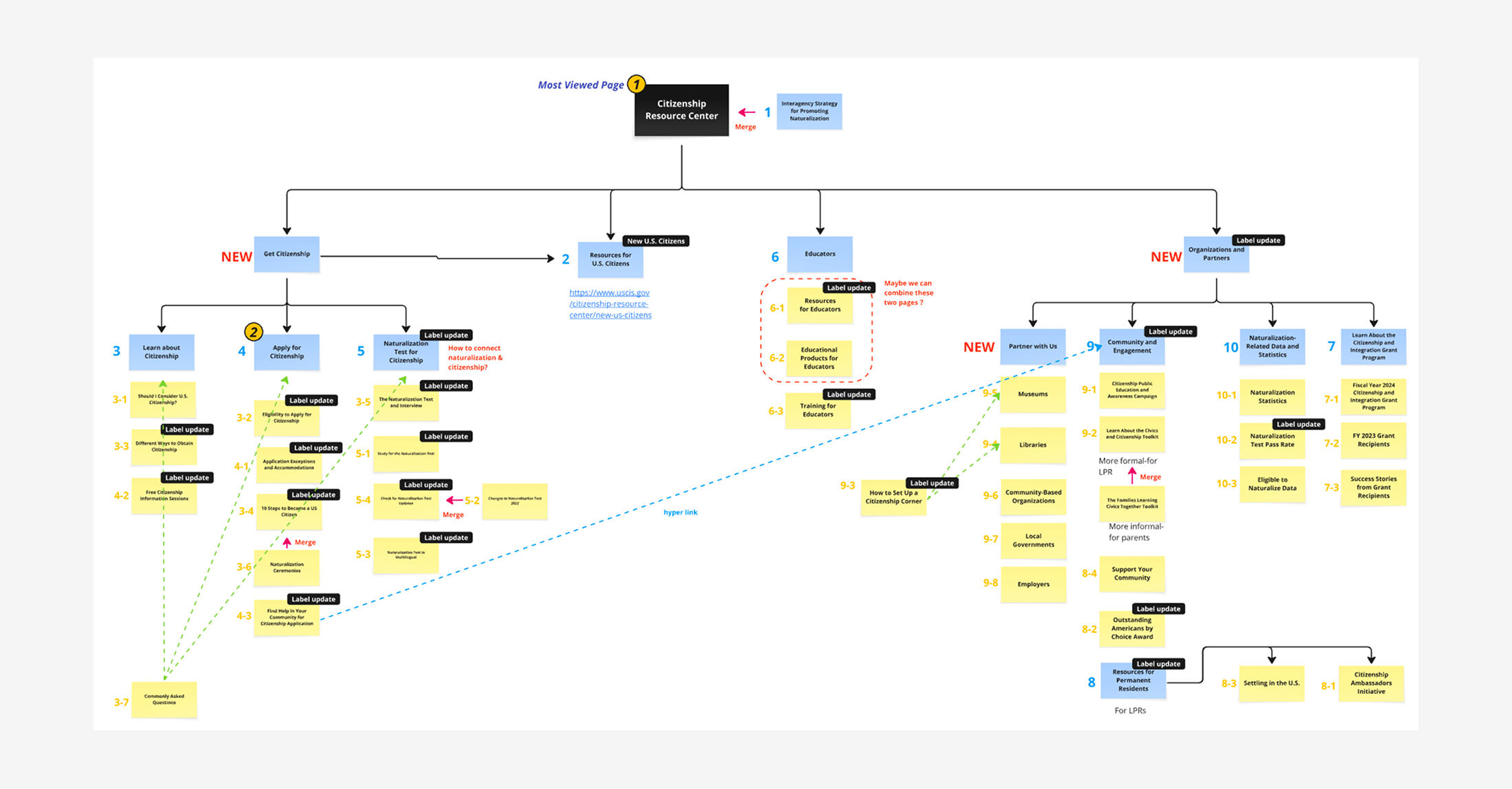Click pink arrow left of number 5-2
Image resolution: width=1512 pixels, height=789 pixels.
[x=454, y=501]
